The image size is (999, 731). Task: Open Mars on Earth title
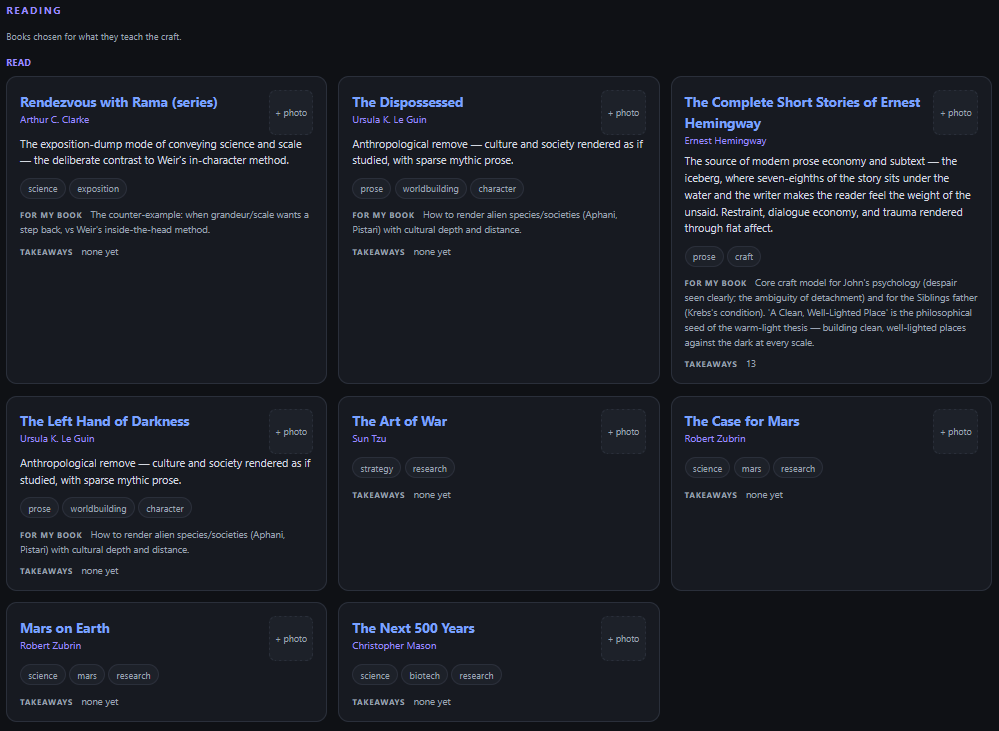64,628
